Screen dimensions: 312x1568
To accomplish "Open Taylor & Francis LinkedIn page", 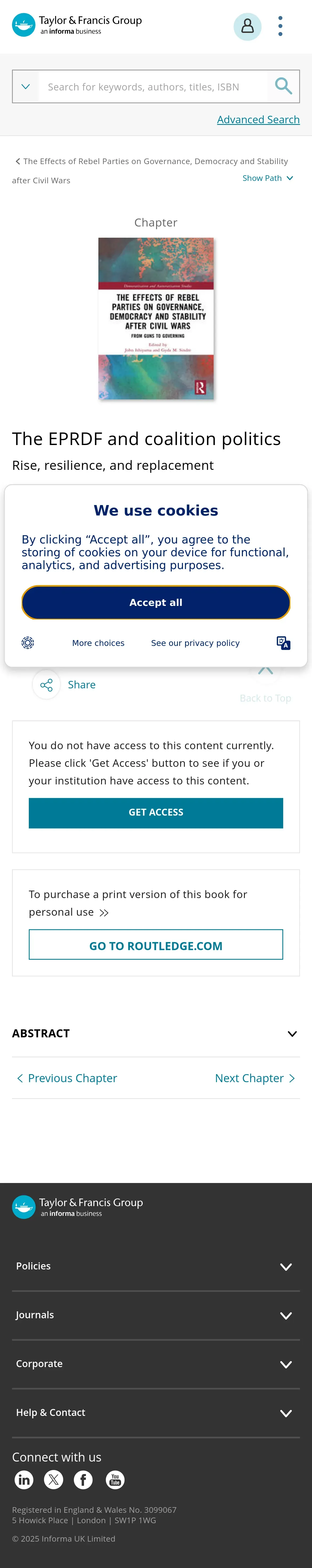I will [x=24, y=1479].
